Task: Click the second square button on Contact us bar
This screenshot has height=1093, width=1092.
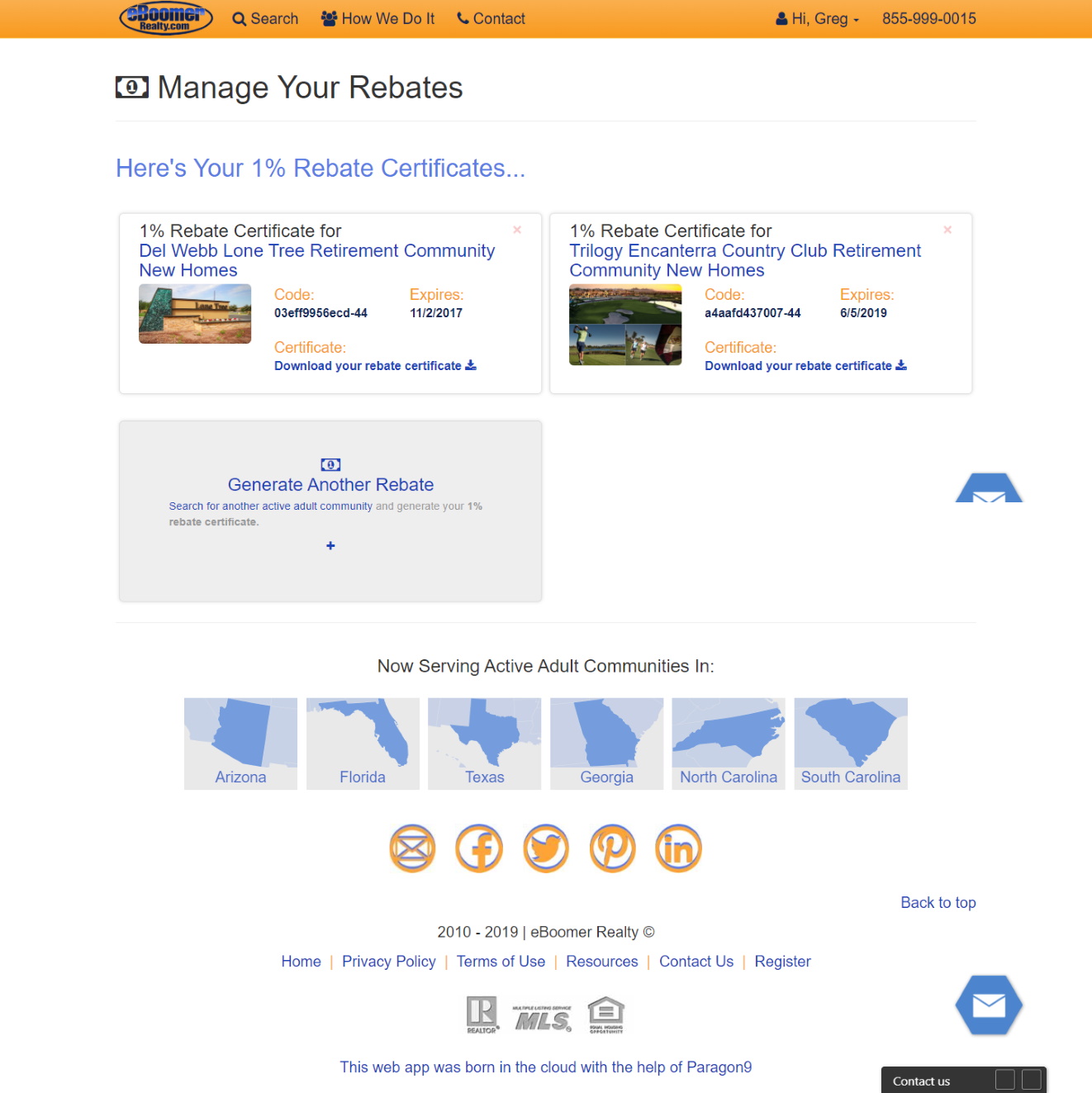Action: [x=1032, y=1080]
